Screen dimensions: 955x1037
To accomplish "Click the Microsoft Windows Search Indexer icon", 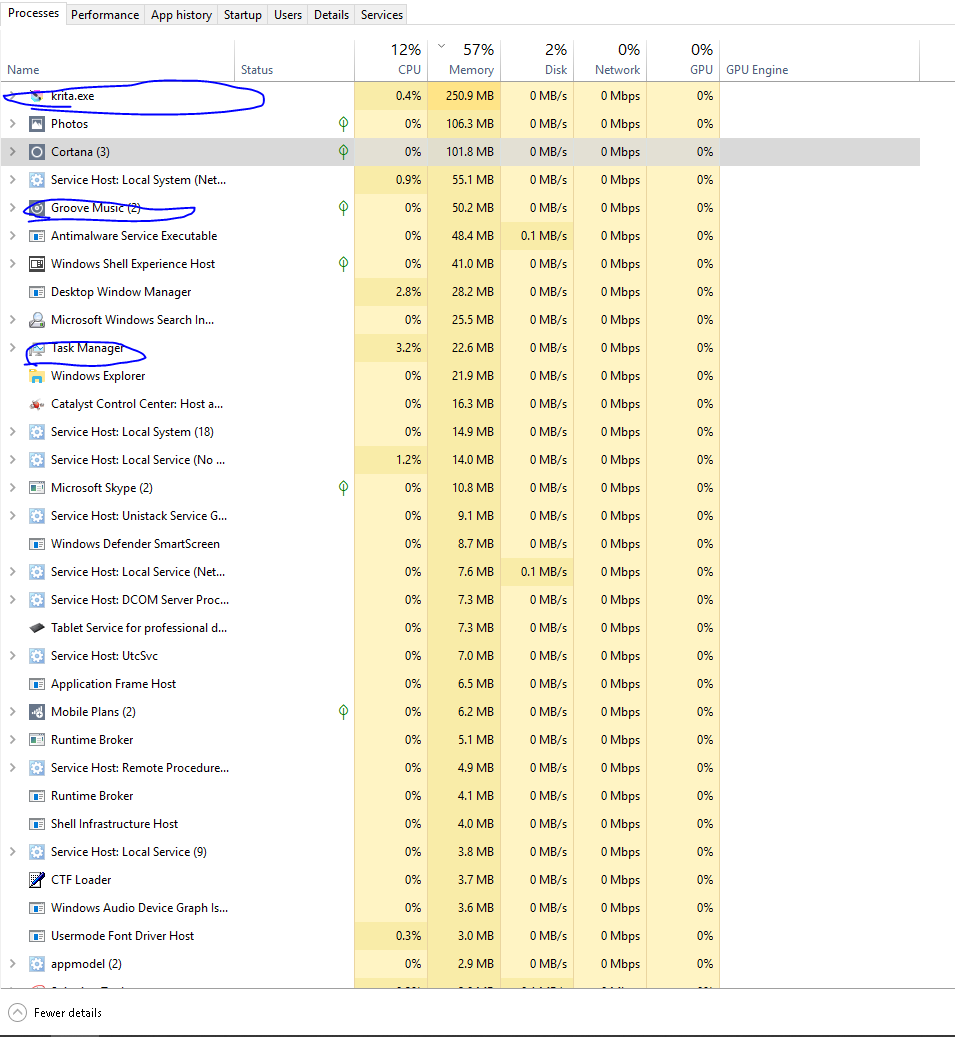I will pos(37,320).
